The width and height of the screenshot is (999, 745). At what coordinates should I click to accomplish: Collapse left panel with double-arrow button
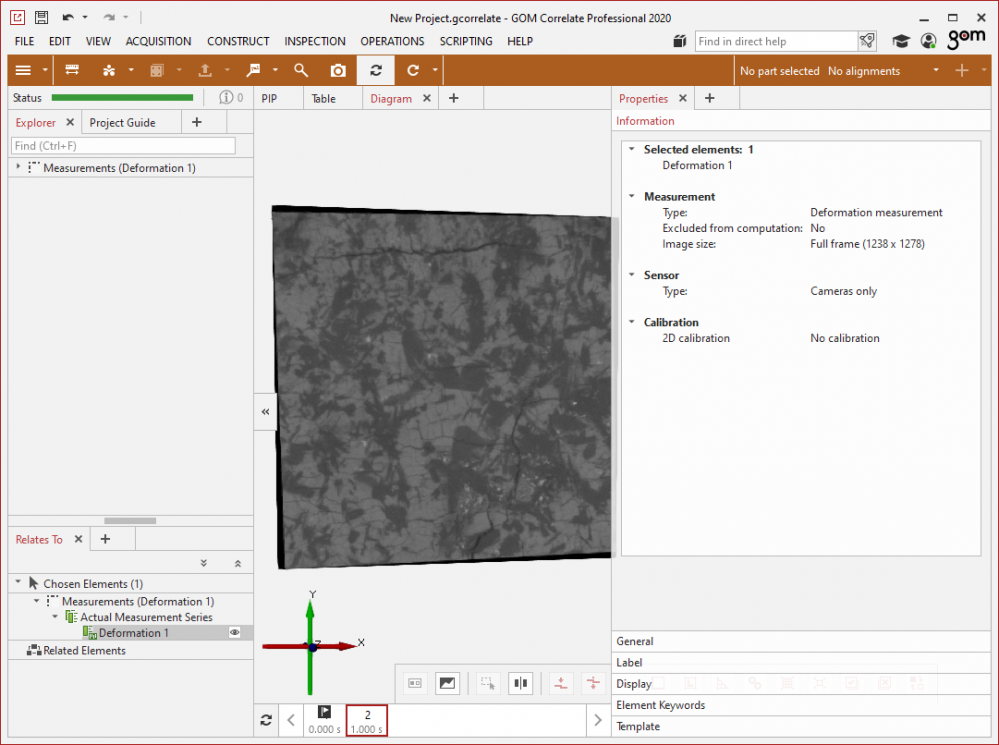tap(265, 411)
